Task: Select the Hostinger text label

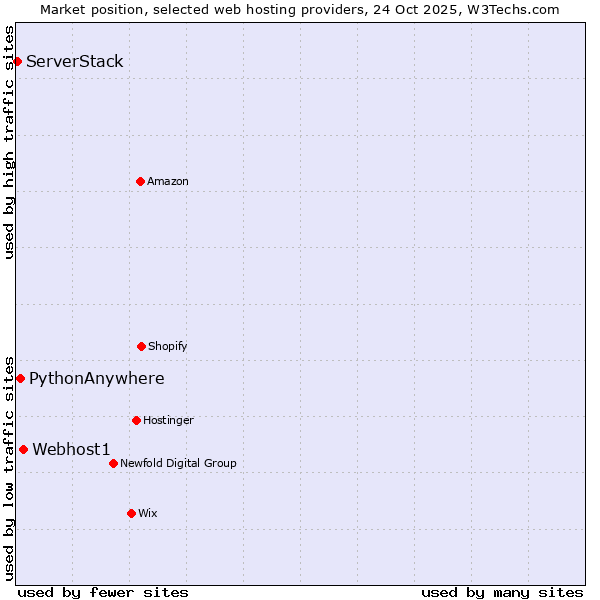Action: [x=168, y=420]
